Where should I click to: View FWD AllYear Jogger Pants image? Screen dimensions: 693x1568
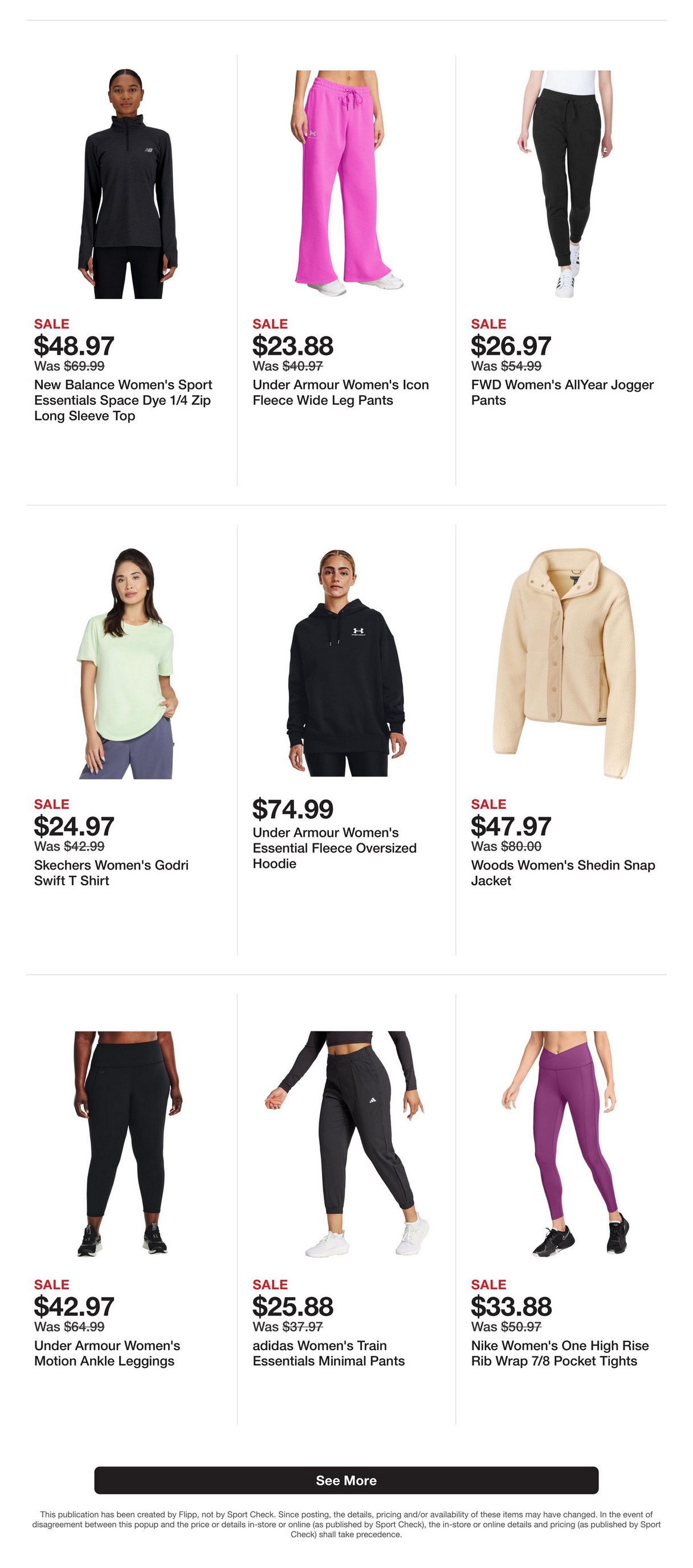[564, 184]
